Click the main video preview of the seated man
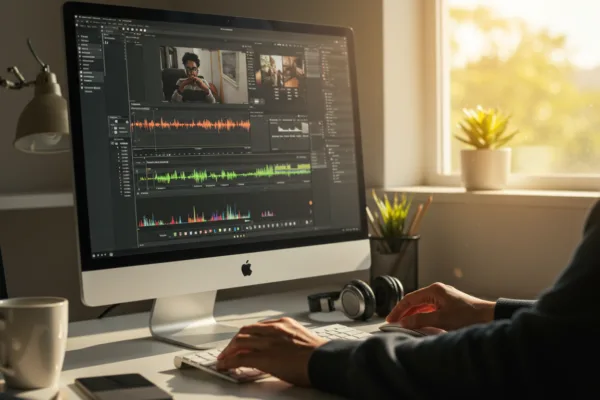600x400 pixels. pyautogui.click(x=204, y=75)
